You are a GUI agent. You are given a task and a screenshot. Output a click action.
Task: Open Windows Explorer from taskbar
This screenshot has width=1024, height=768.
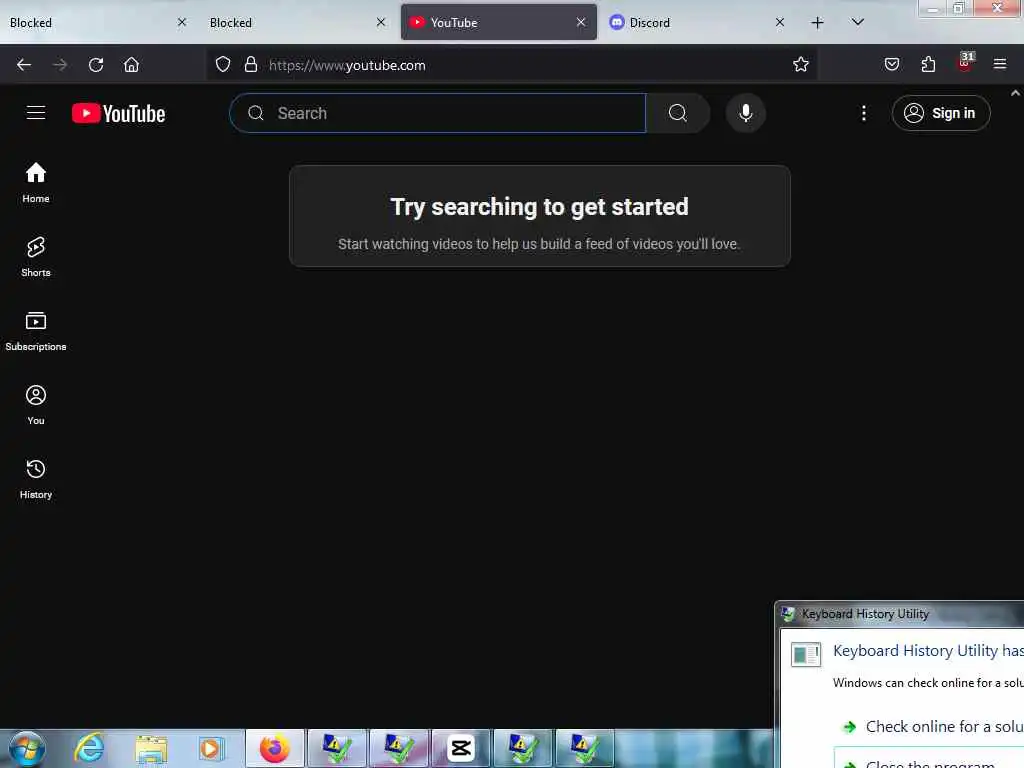point(151,748)
